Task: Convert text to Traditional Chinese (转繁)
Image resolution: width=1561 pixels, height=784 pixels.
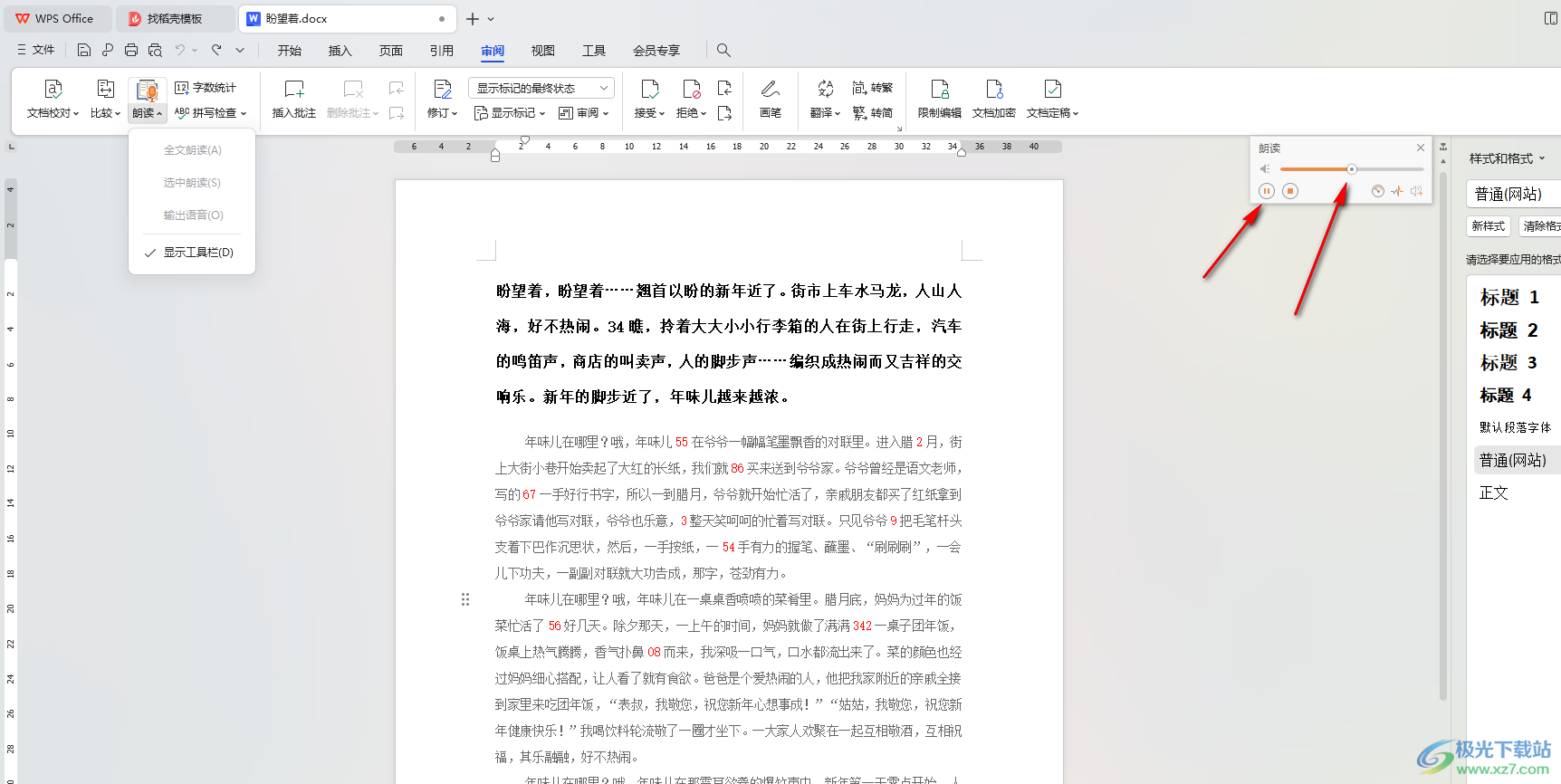Action: click(873, 88)
